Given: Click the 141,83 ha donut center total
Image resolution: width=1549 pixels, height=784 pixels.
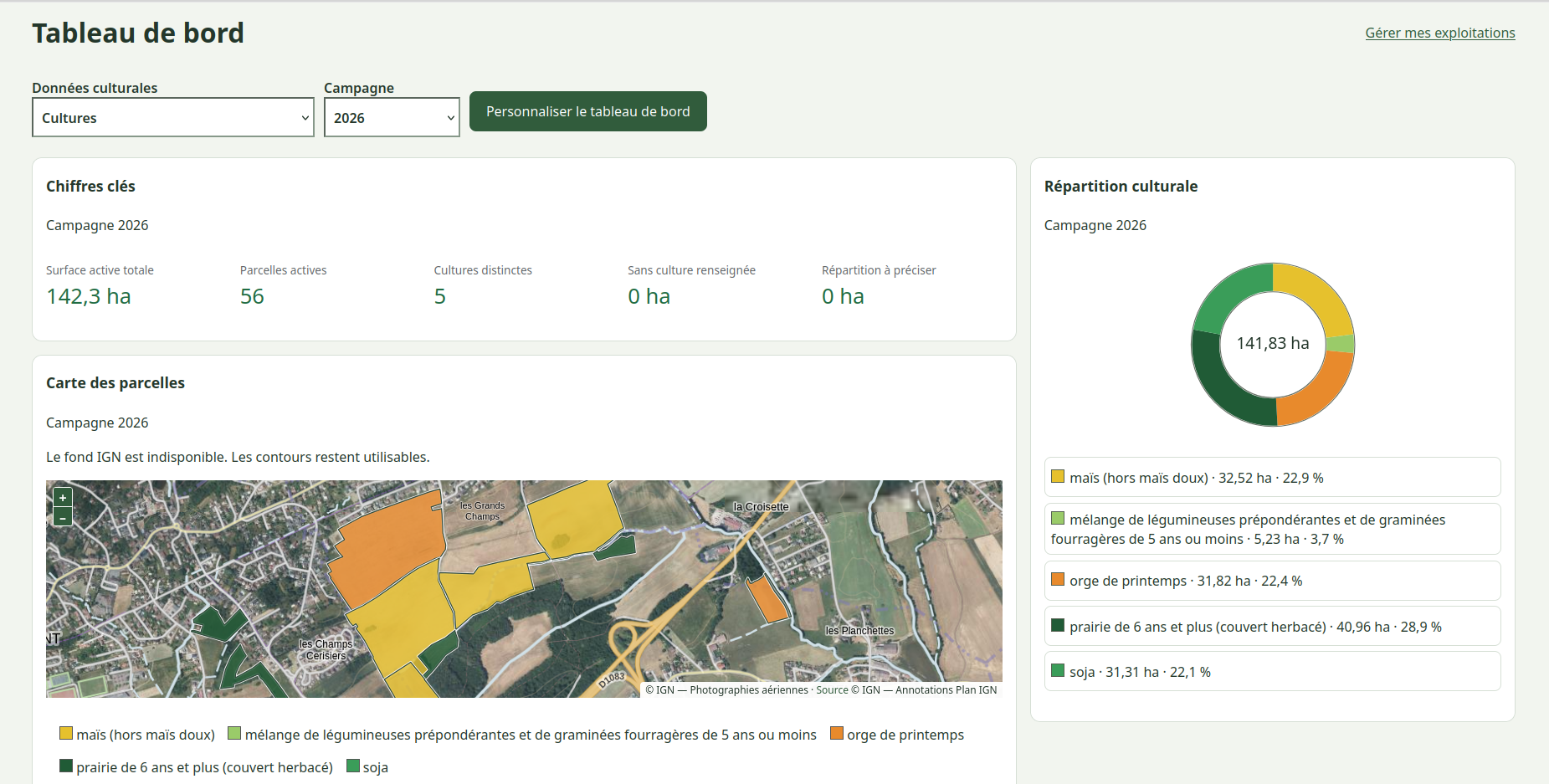Looking at the screenshot, I should tap(1273, 343).
